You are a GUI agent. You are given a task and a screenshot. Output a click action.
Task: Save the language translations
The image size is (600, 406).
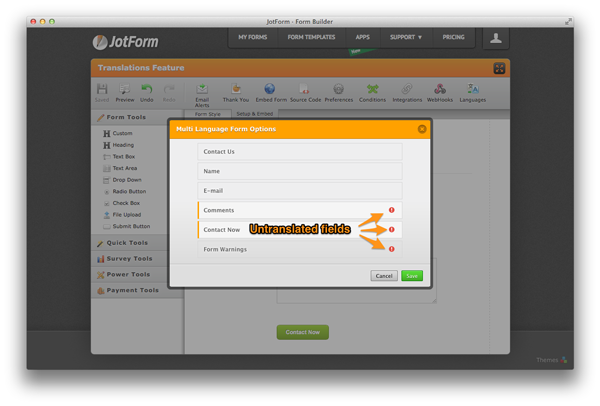(x=412, y=276)
